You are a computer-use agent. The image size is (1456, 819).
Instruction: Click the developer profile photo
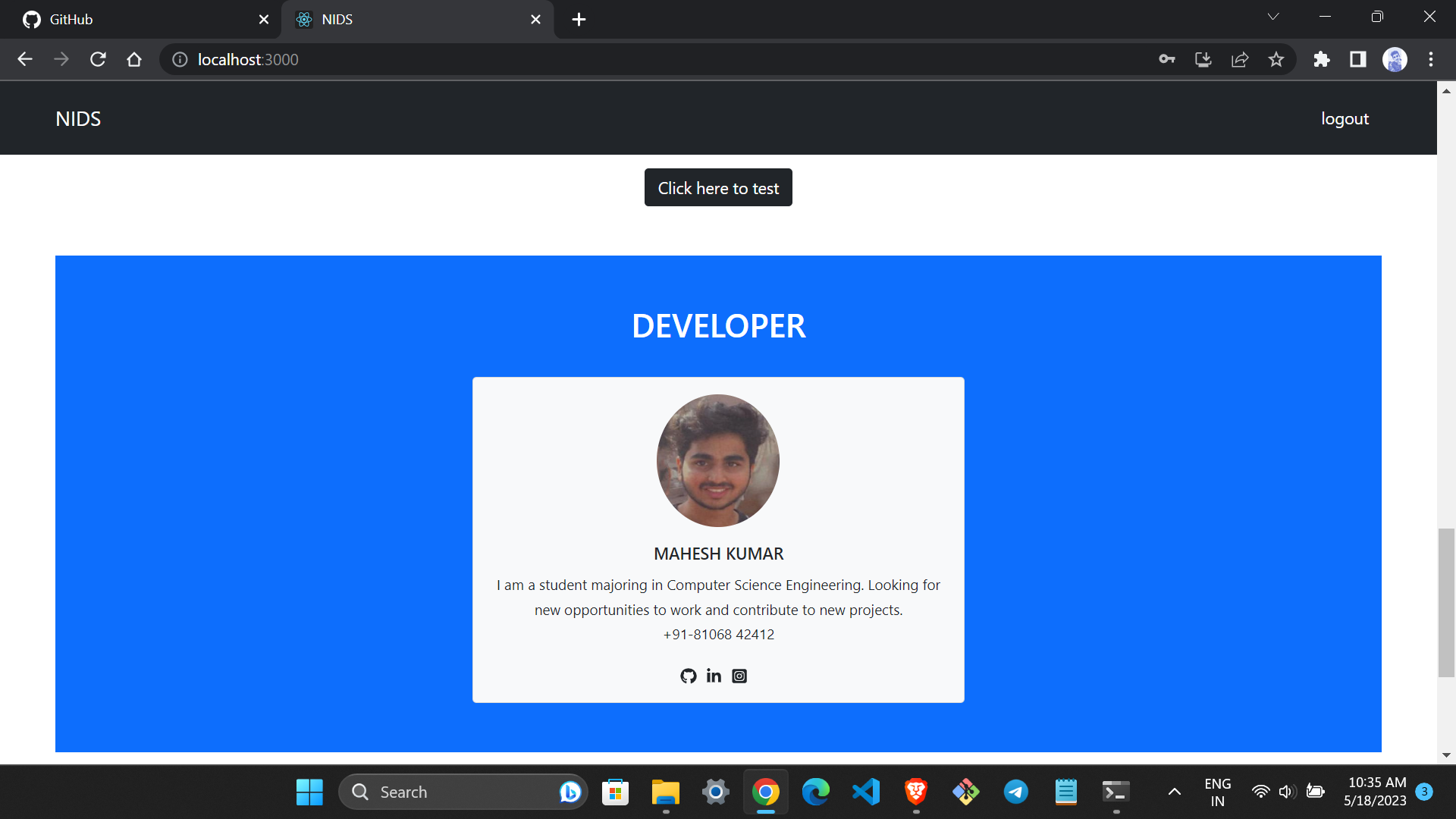point(718,460)
